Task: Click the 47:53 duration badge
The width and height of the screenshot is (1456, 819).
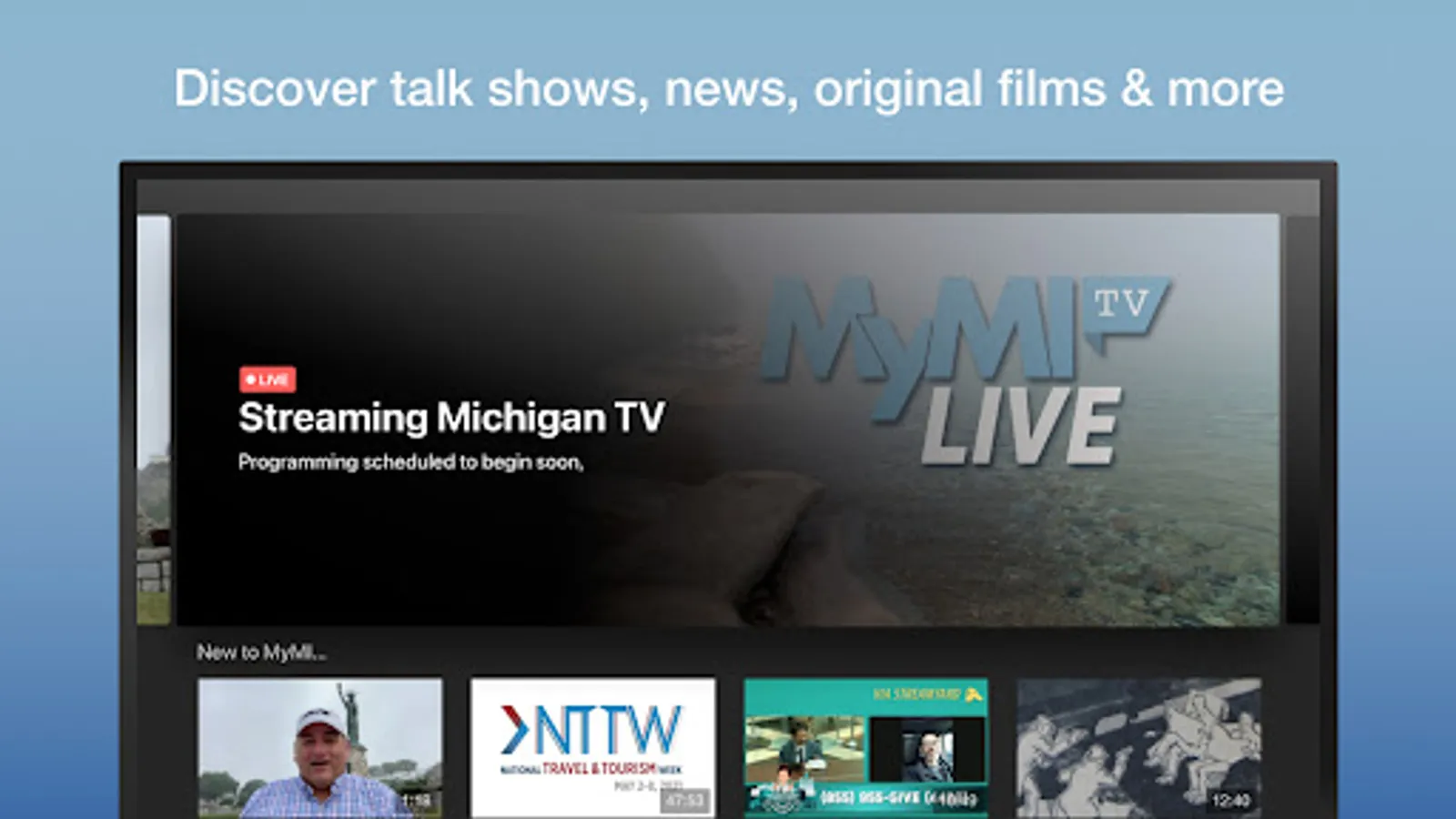Action: click(x=684, y=801)
